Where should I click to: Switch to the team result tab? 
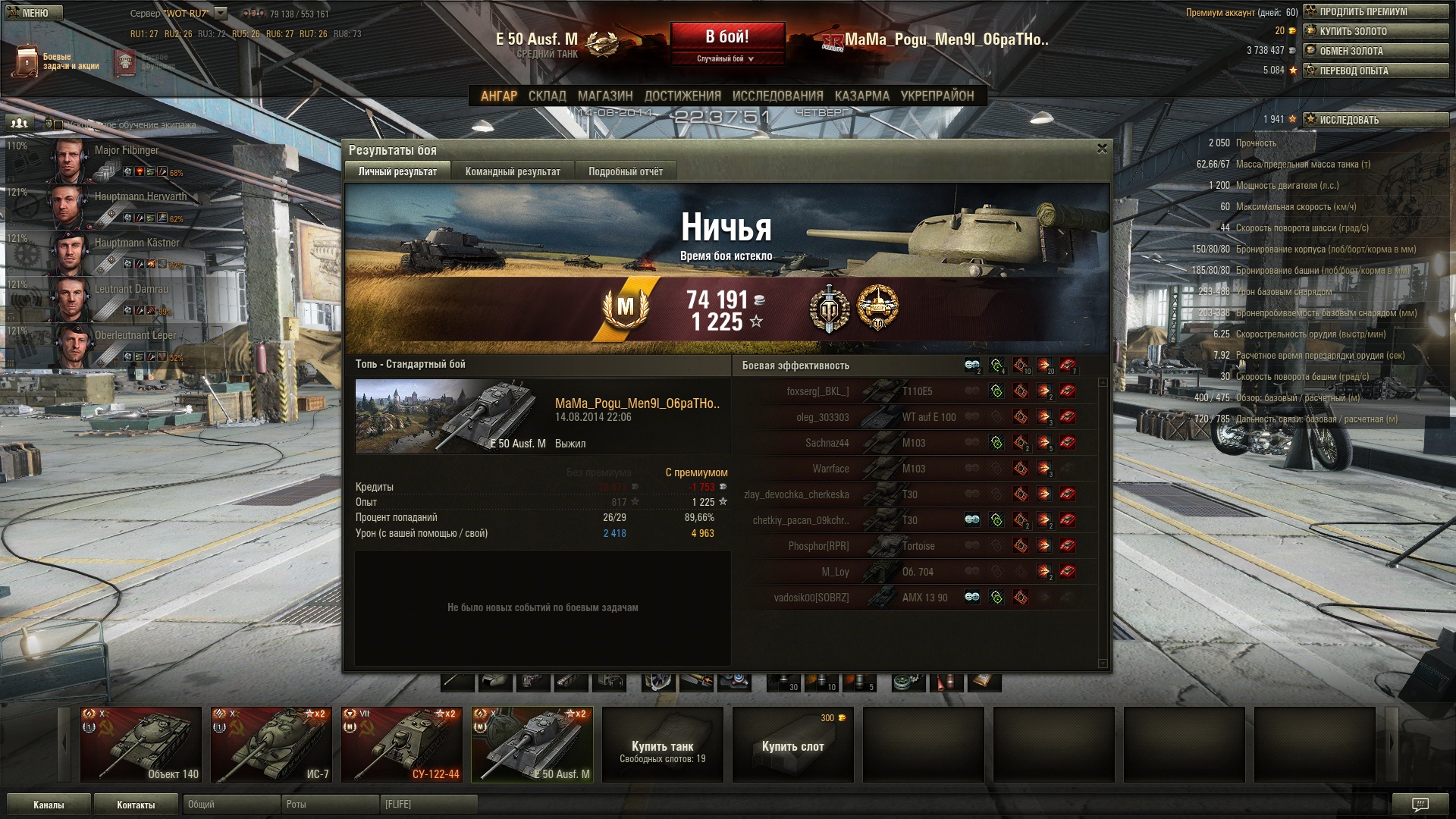(x=513, y=171)
